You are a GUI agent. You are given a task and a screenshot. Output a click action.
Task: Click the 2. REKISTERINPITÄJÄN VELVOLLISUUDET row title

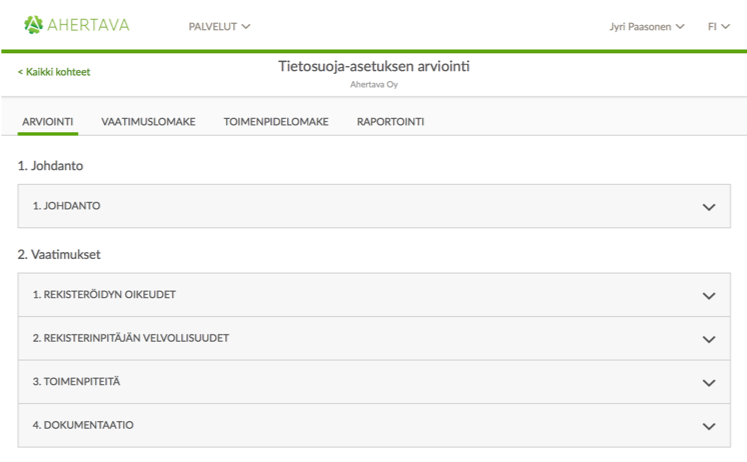click(131, 338)
